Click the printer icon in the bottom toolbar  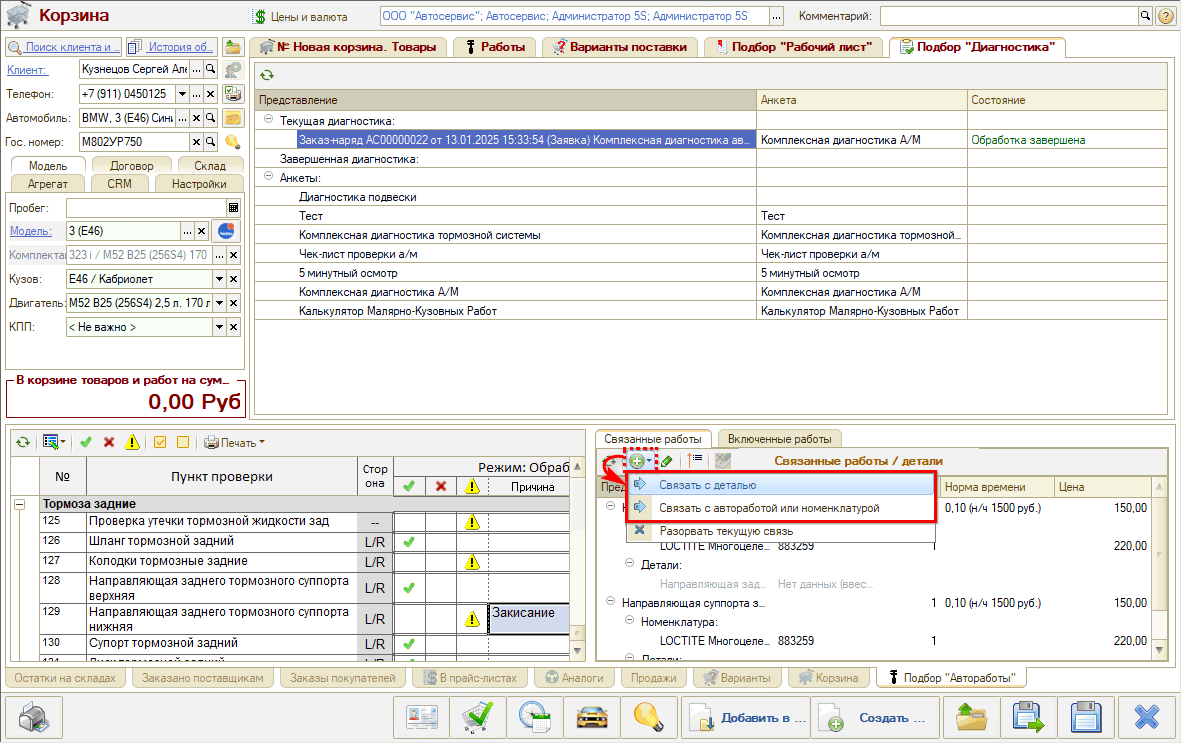(x=35, y=718)
